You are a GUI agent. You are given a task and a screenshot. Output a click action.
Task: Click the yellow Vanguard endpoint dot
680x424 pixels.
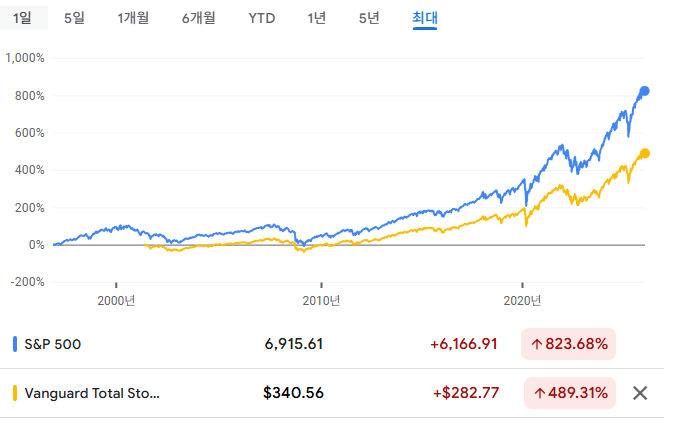pos(645,153)
